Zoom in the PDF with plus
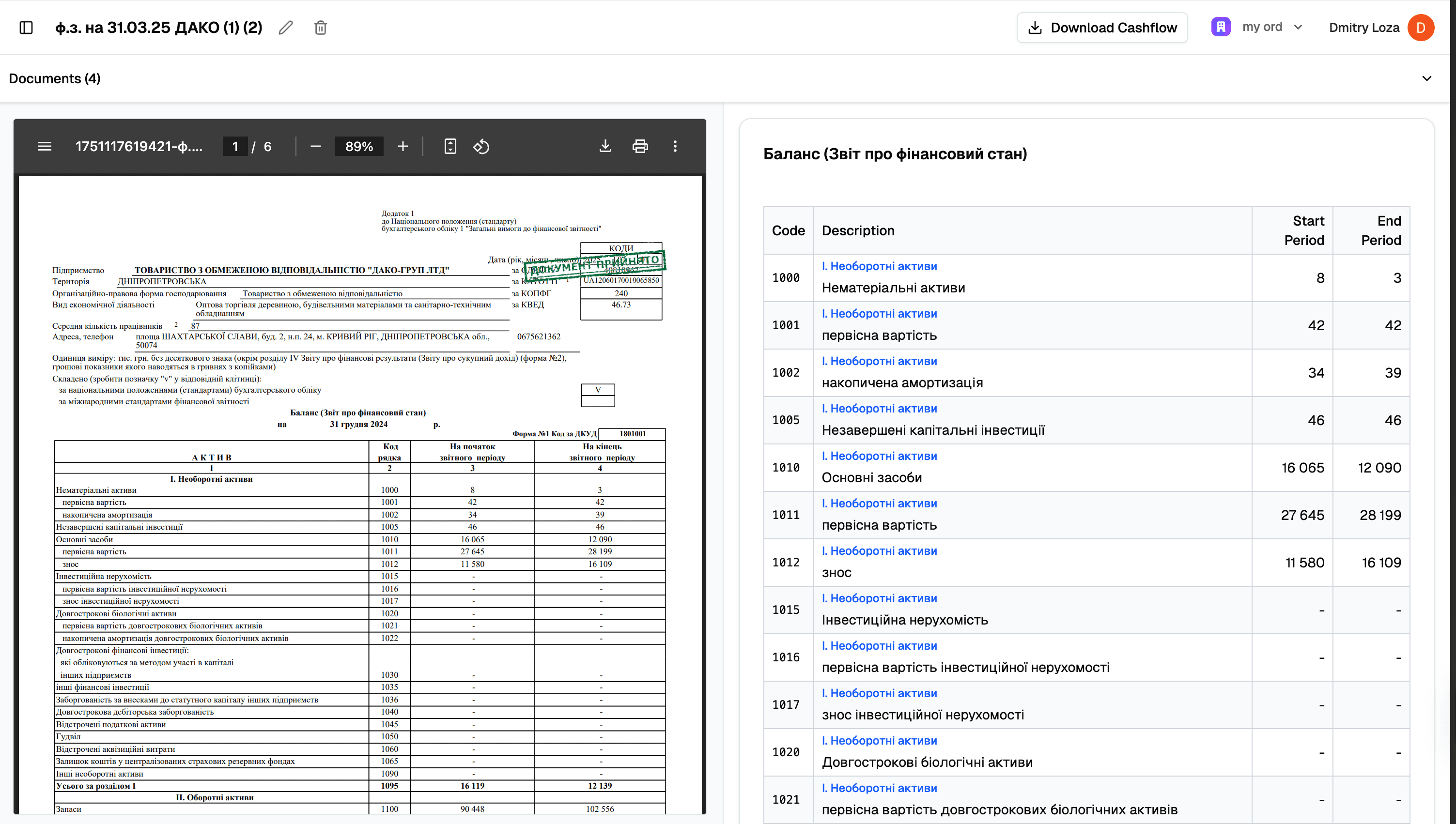The height and width of the screenshot is (824, 1456). [x=403, y=147]
